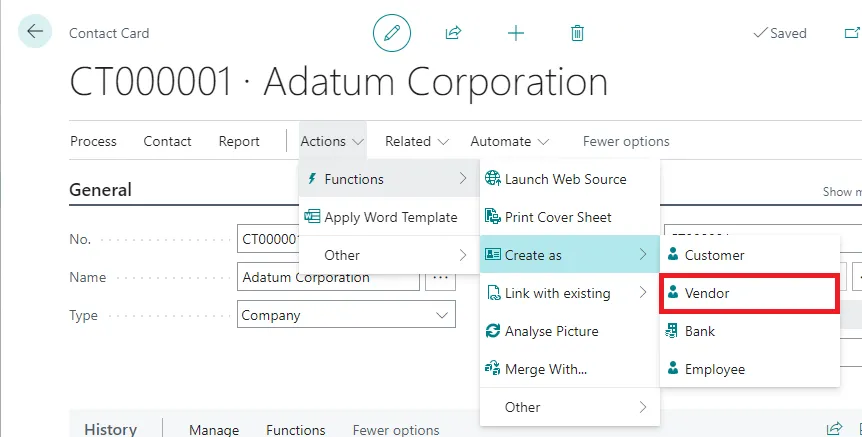Expand Link with existing submenu arrow
862x437 pixels.
[643, 292]
